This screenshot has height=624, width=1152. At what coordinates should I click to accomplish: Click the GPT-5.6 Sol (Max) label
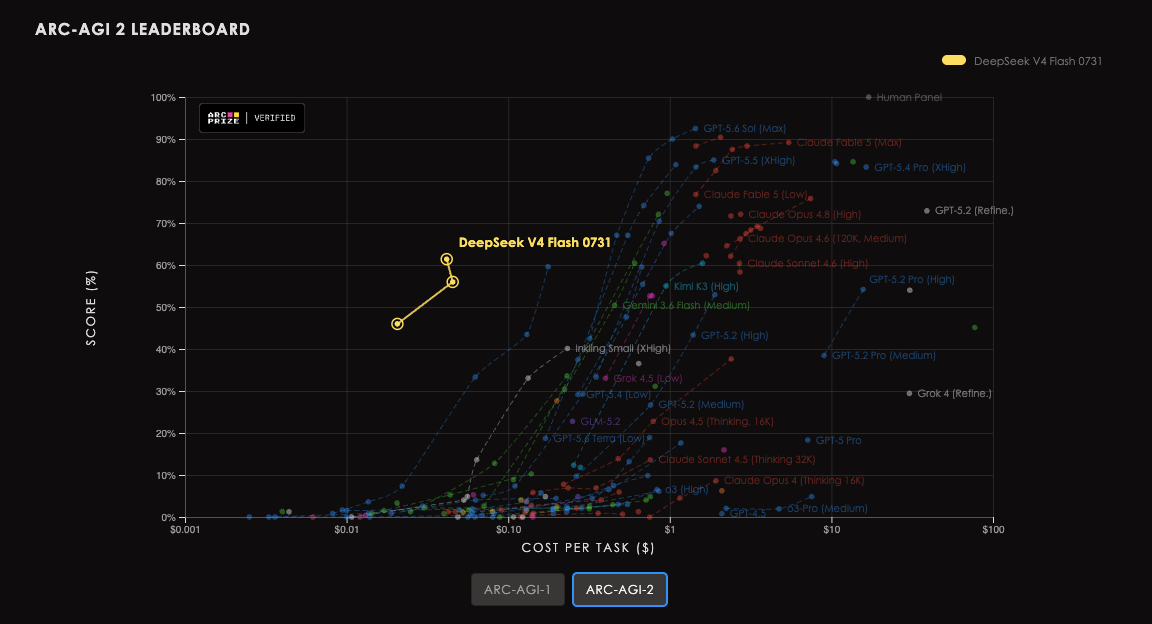[x=744, y=129]
